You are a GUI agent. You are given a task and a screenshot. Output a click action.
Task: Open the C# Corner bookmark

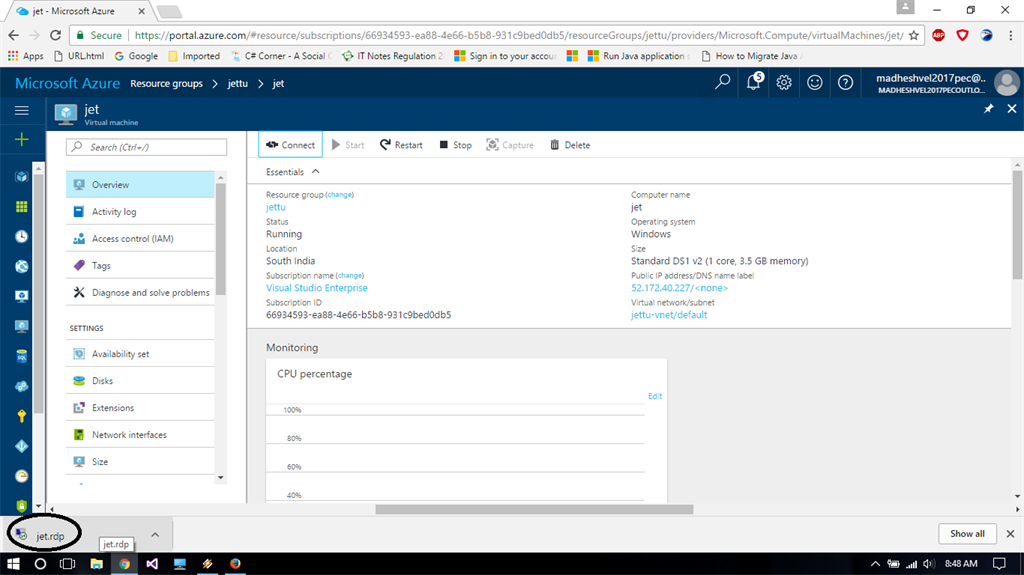pos(281,56)
